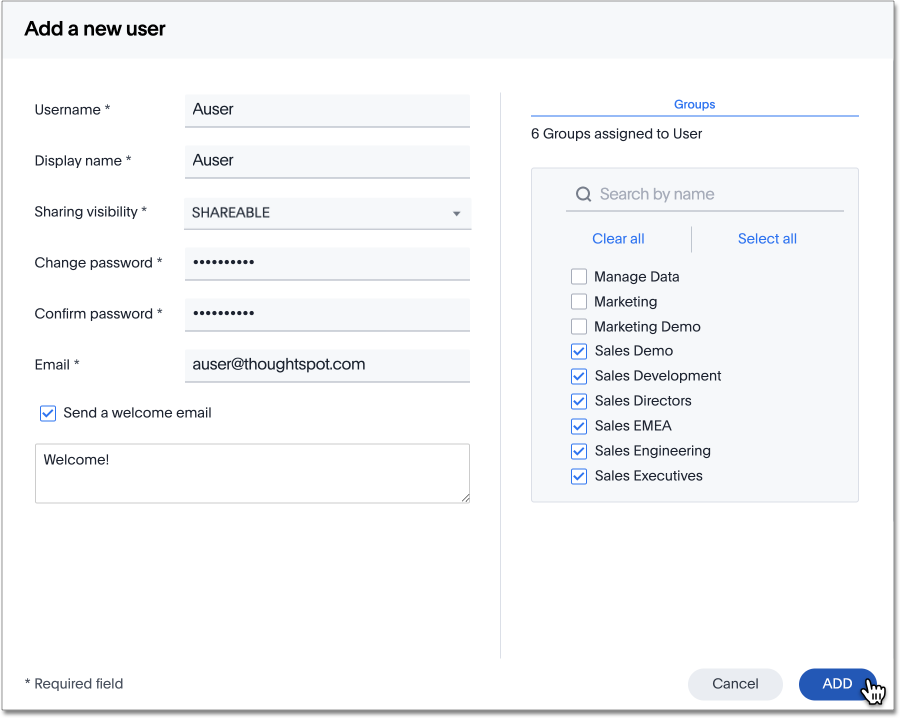Check the Manage Data group checkbox

point(579,277)
